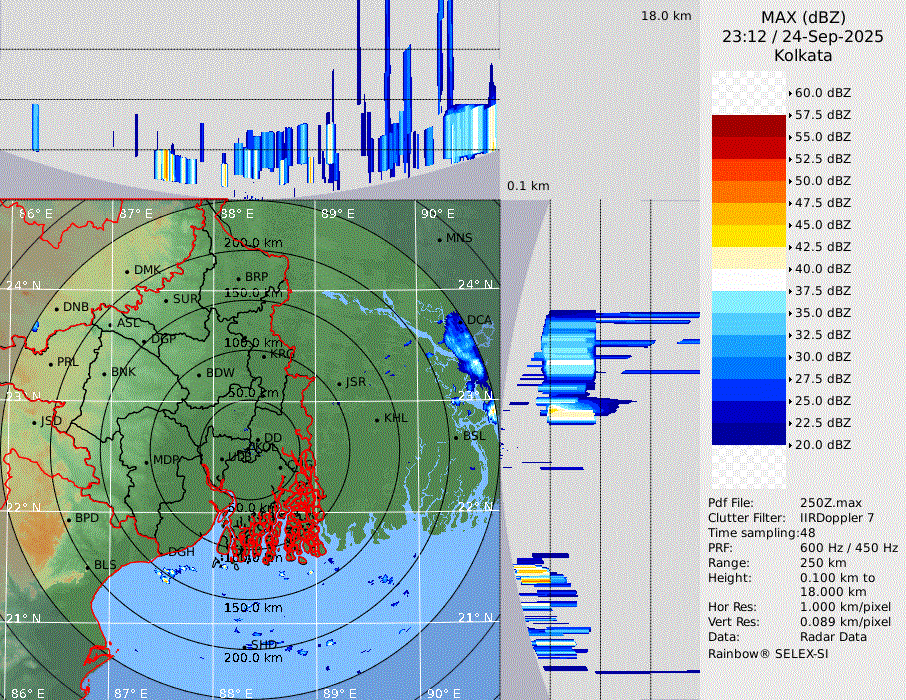Select the Kolkata radar name heading
The width and height of the screenshot is (906, 700).
pos(802,55)
